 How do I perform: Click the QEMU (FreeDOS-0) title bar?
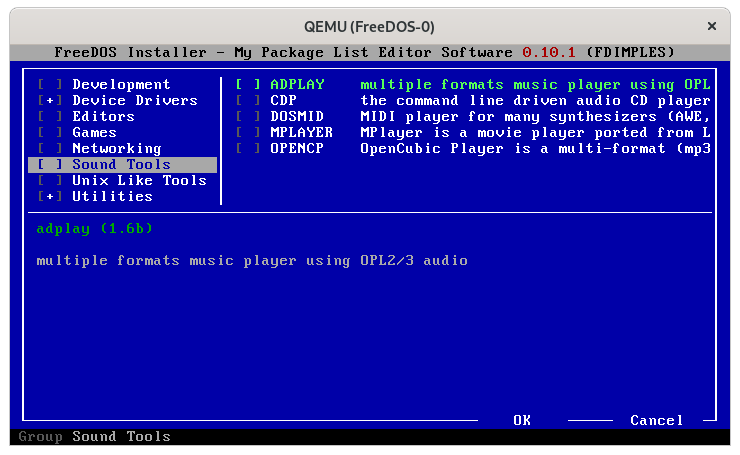point(370,26)
